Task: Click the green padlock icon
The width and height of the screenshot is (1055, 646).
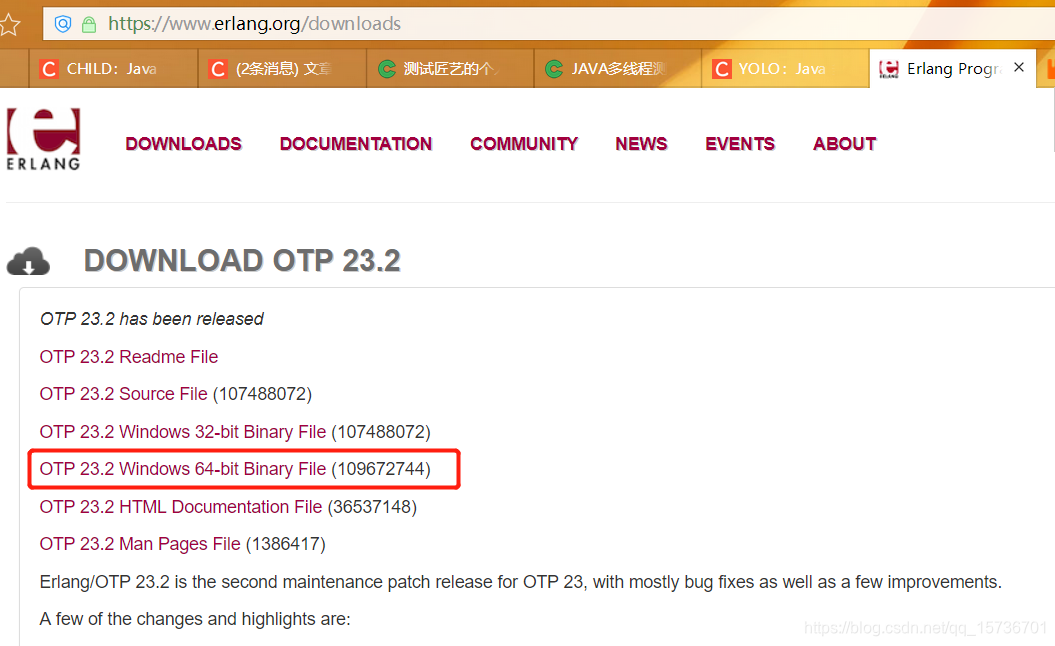Action: [89, 25]
